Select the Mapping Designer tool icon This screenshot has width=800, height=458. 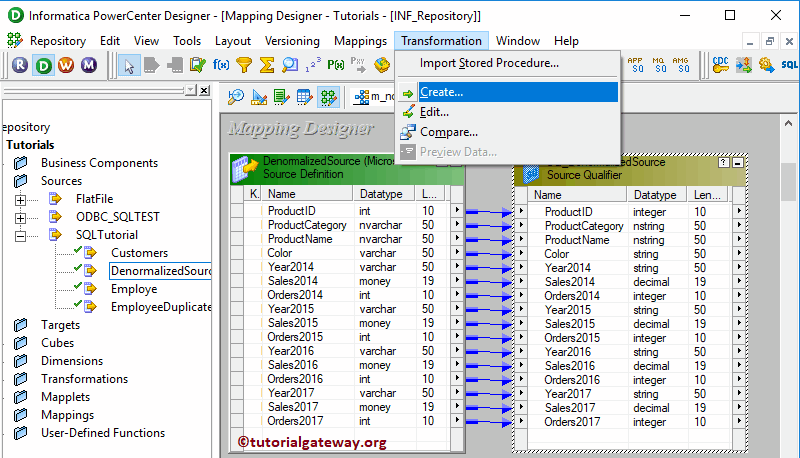(x=328, y=97)
